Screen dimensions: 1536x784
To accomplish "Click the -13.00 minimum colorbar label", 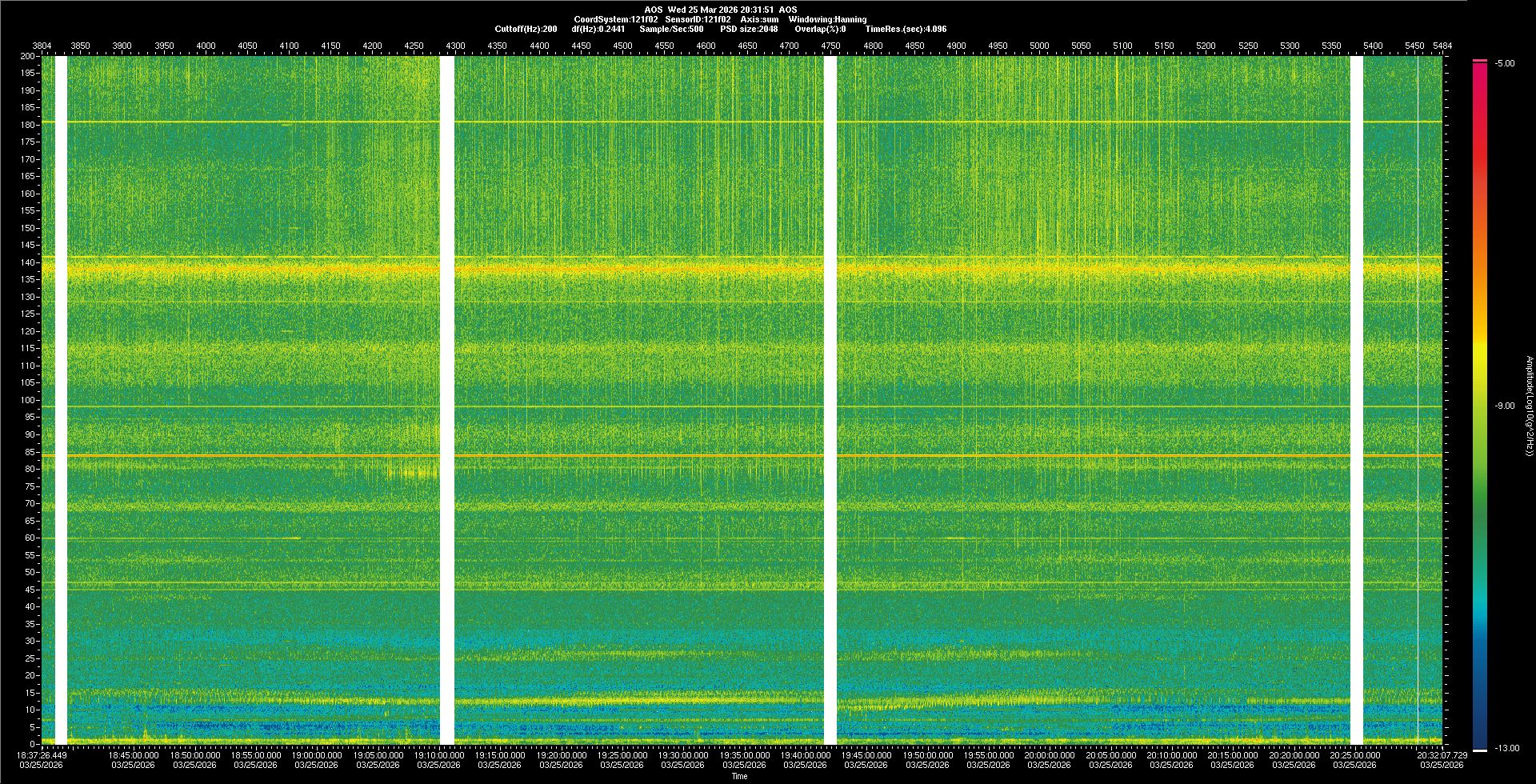I will pos(1506,748).
